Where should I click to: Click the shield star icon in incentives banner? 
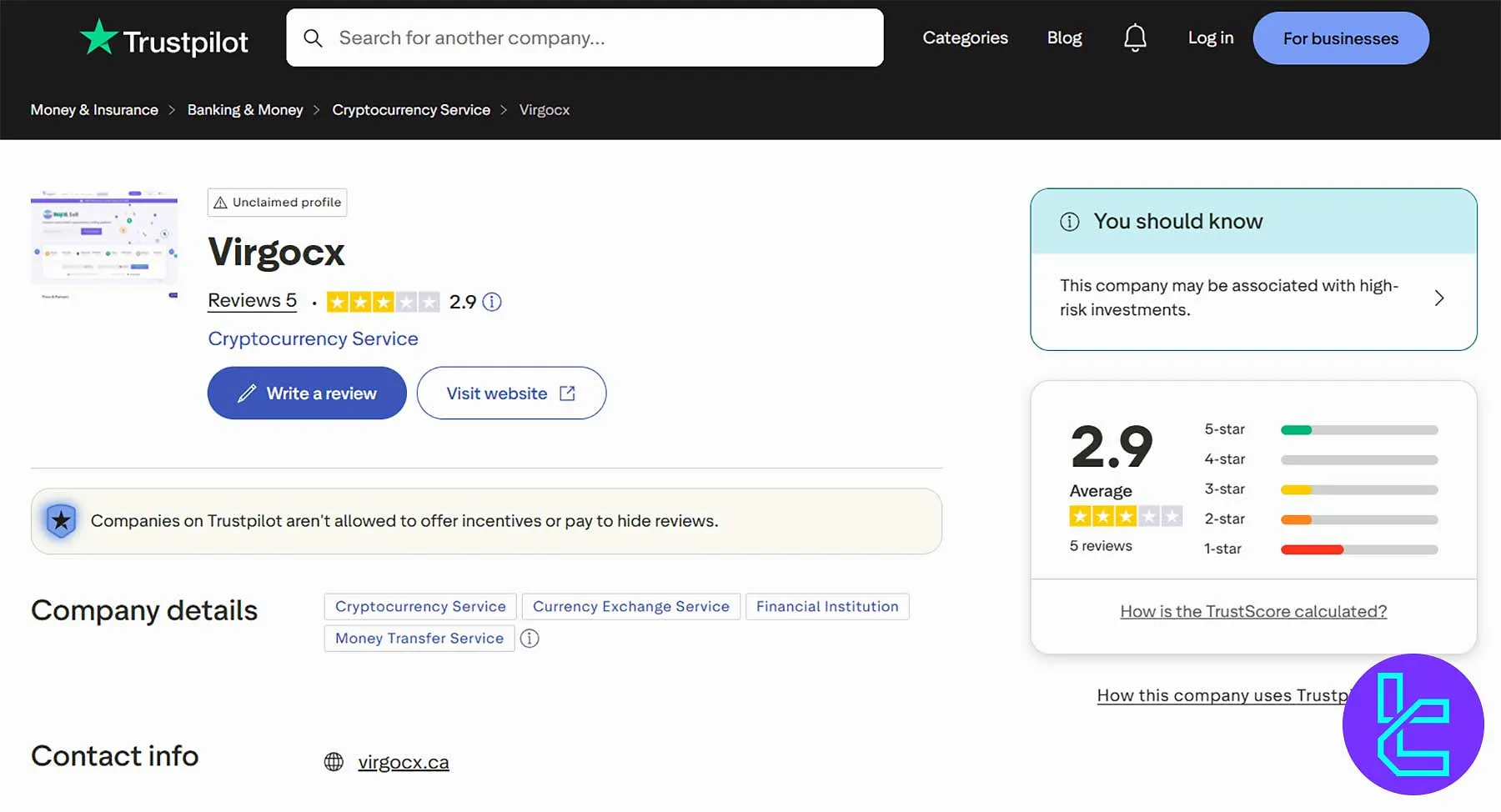61,520
